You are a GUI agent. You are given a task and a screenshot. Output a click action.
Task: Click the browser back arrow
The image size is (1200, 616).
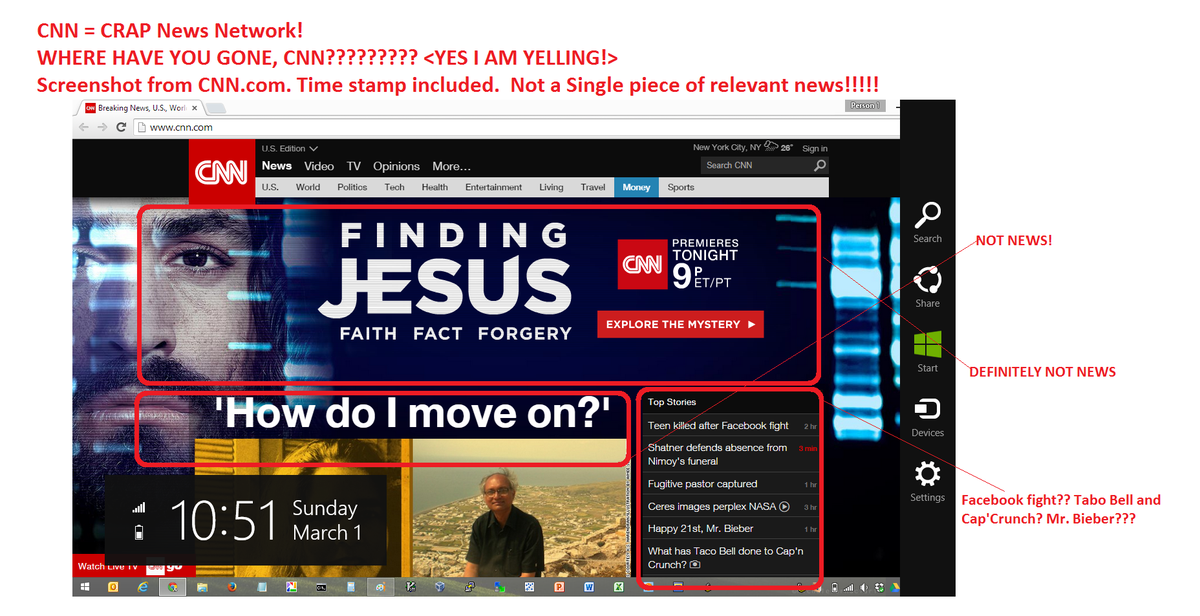[84, 127]
